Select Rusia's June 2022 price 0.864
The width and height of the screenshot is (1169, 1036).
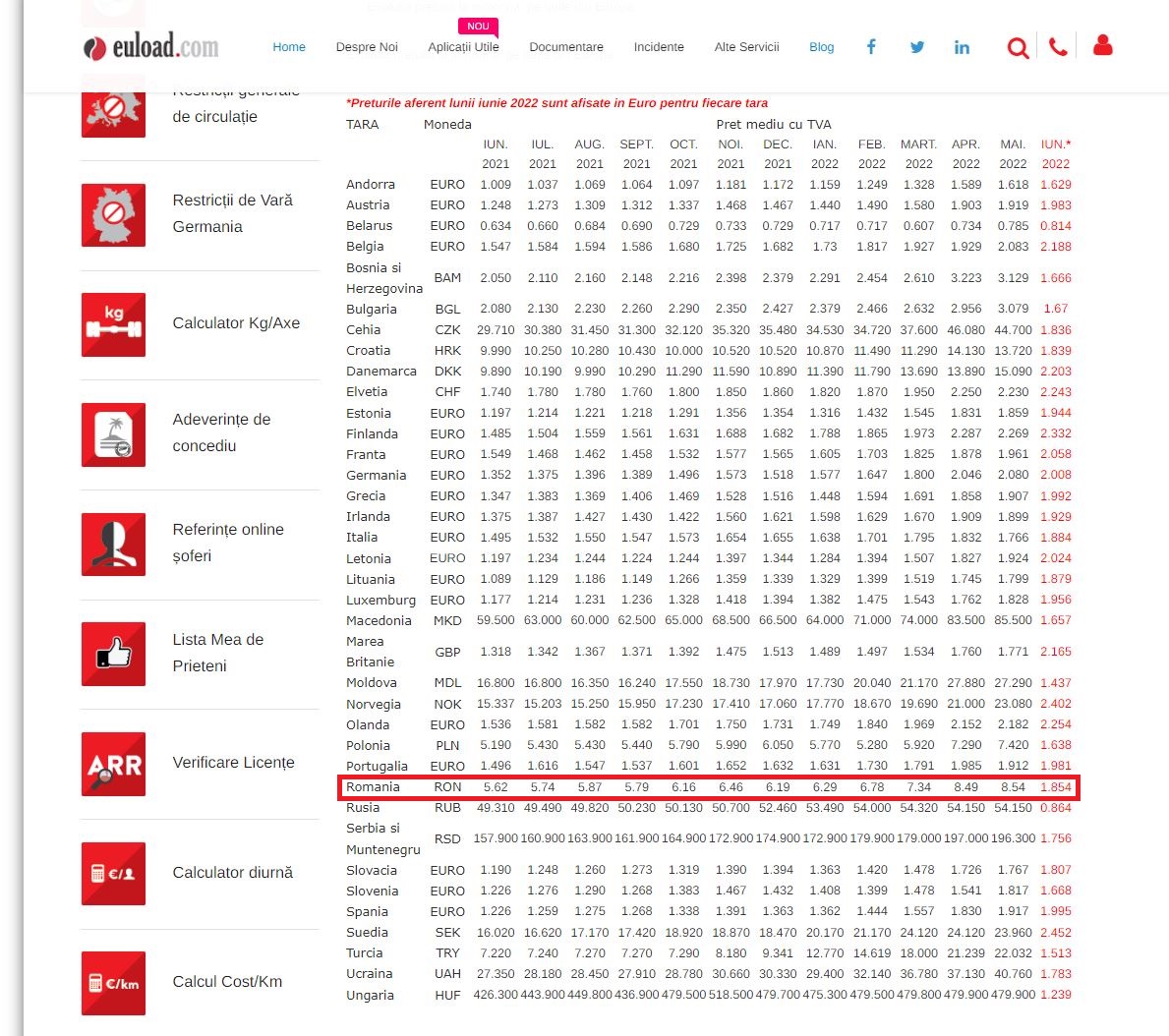(x=1056, y=808)
